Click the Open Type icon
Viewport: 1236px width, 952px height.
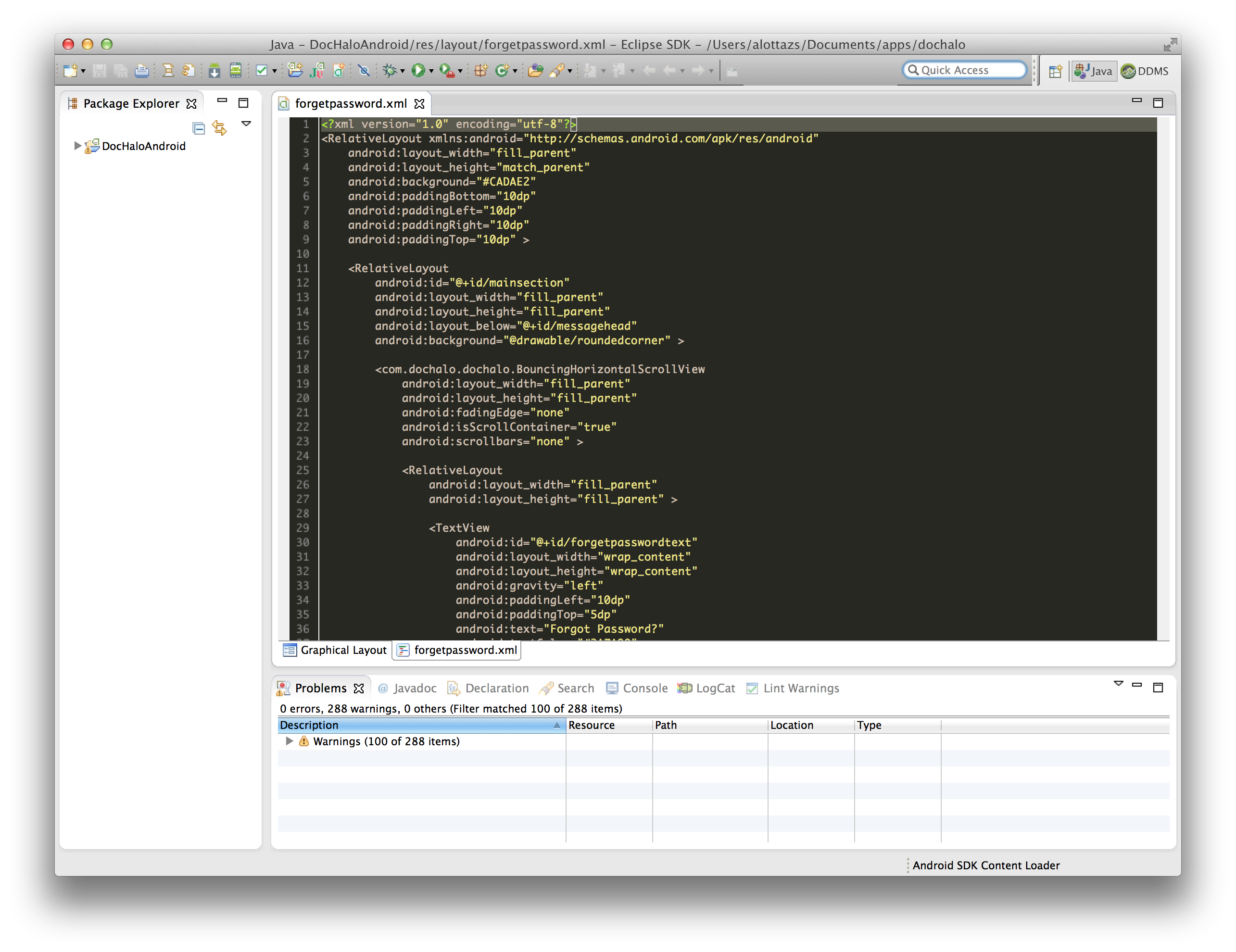click(x=535, y=71)
